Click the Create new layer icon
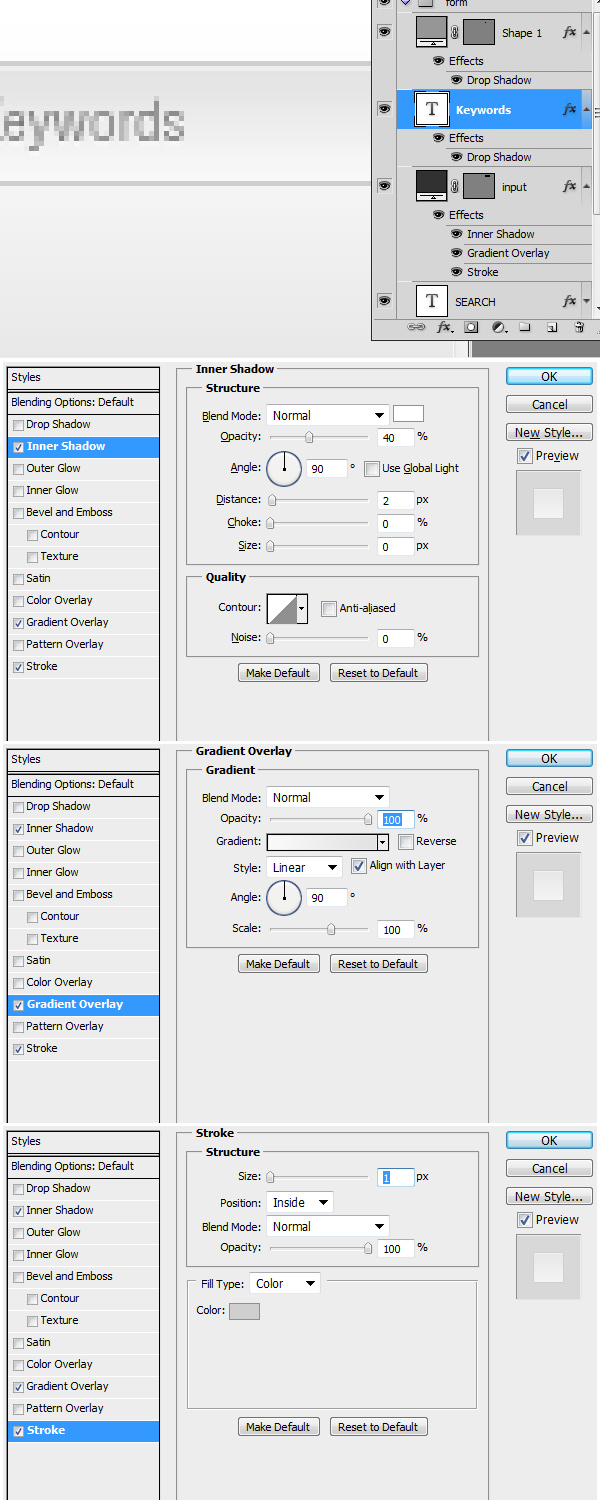 coord(552,327)
